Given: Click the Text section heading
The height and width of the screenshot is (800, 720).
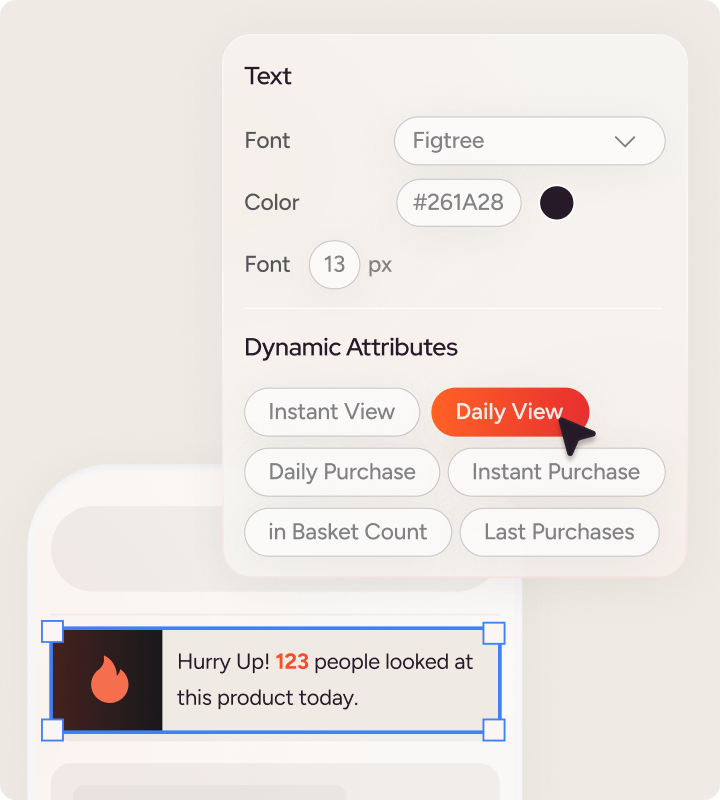Looking at the screenshot, I should pyautogui.click(x=268, y=77).
